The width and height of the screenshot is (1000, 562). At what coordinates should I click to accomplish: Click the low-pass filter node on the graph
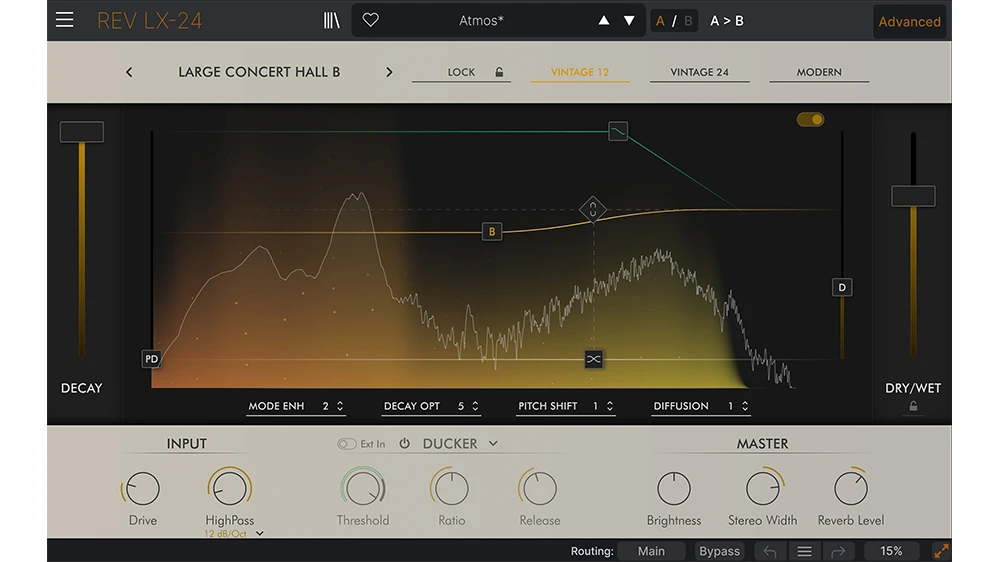(x=618, y=131)
